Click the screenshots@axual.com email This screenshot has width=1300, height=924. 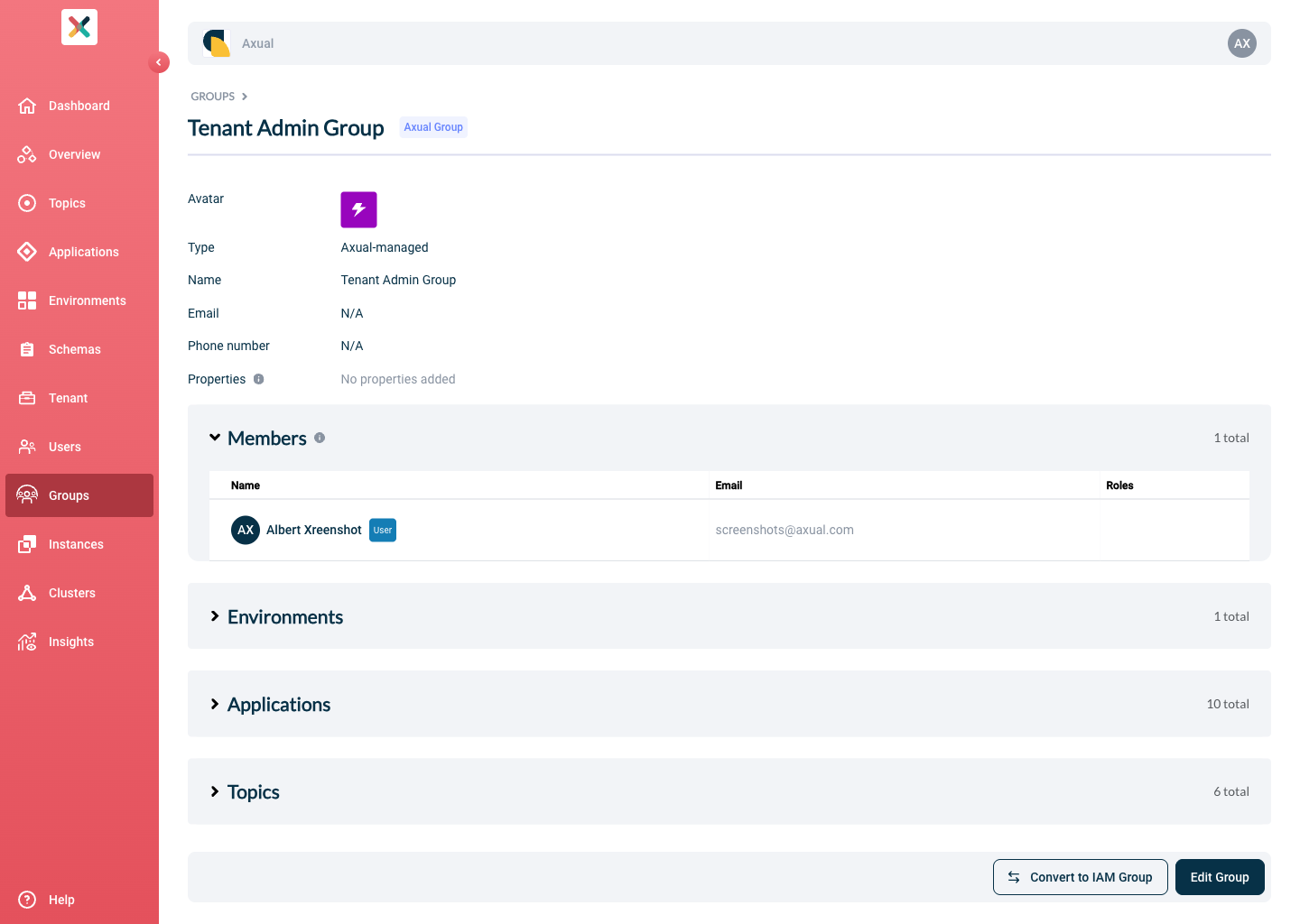click(785, 530)
